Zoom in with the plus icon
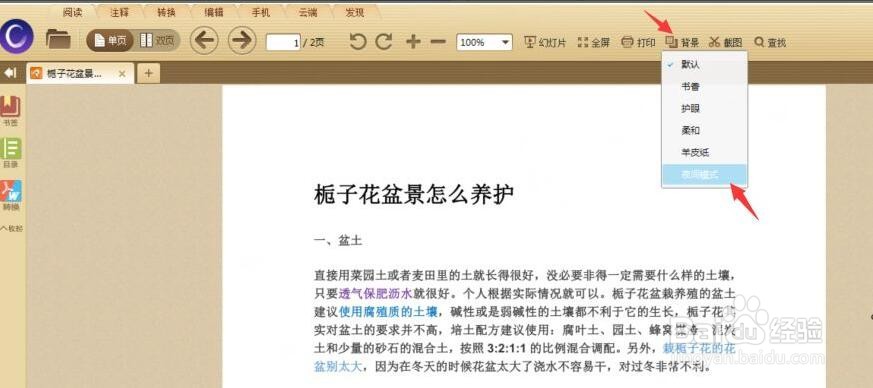873x388 pixels. coord(413,42)
